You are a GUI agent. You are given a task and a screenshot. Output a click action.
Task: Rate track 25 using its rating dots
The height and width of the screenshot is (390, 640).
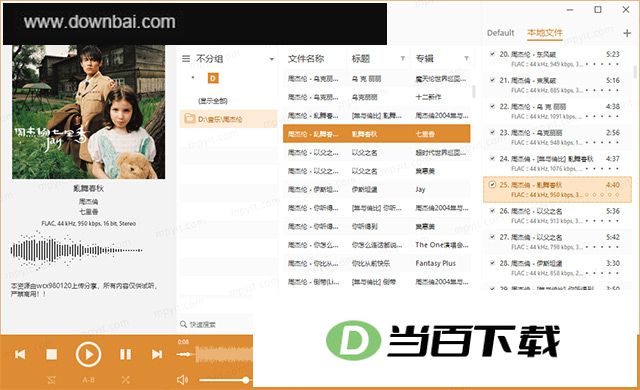click(x=602, y=195)
